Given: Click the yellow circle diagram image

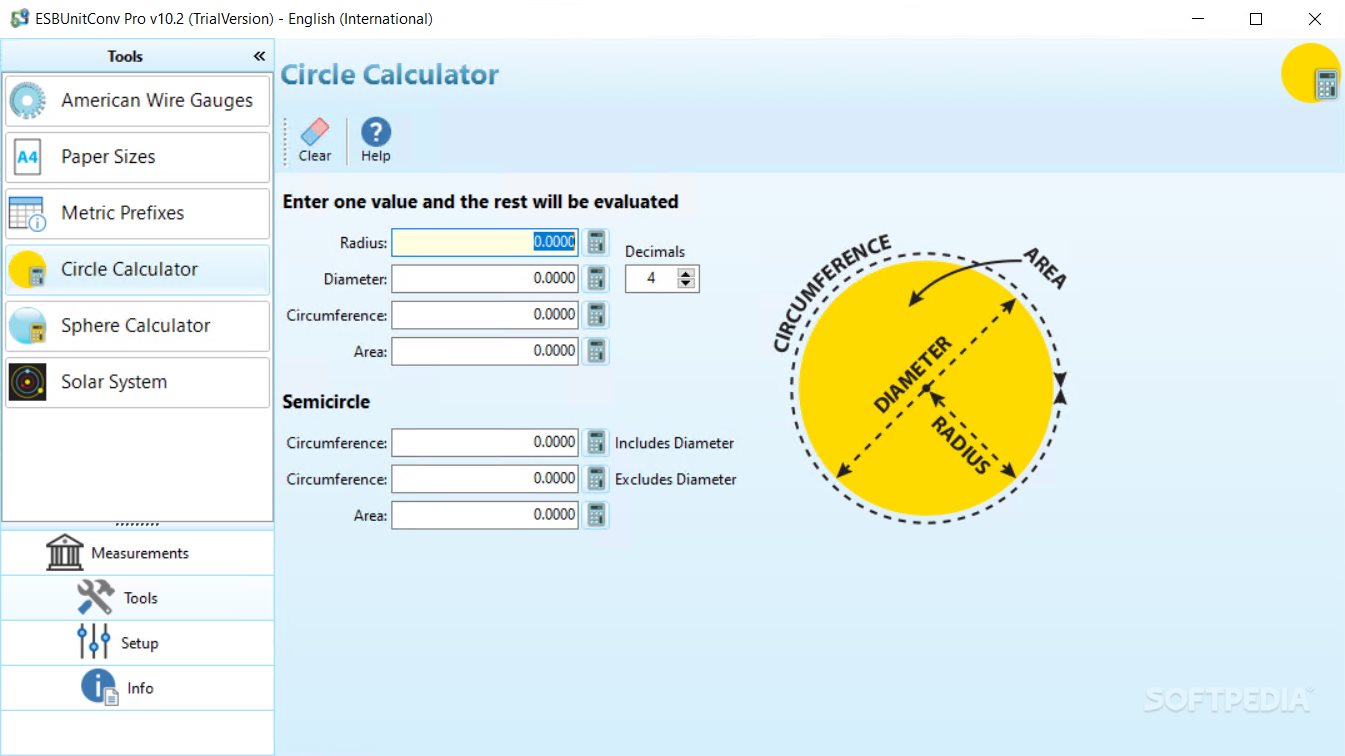Looking at the screenshot, I should pyautogui.click(x=925, y=388).
